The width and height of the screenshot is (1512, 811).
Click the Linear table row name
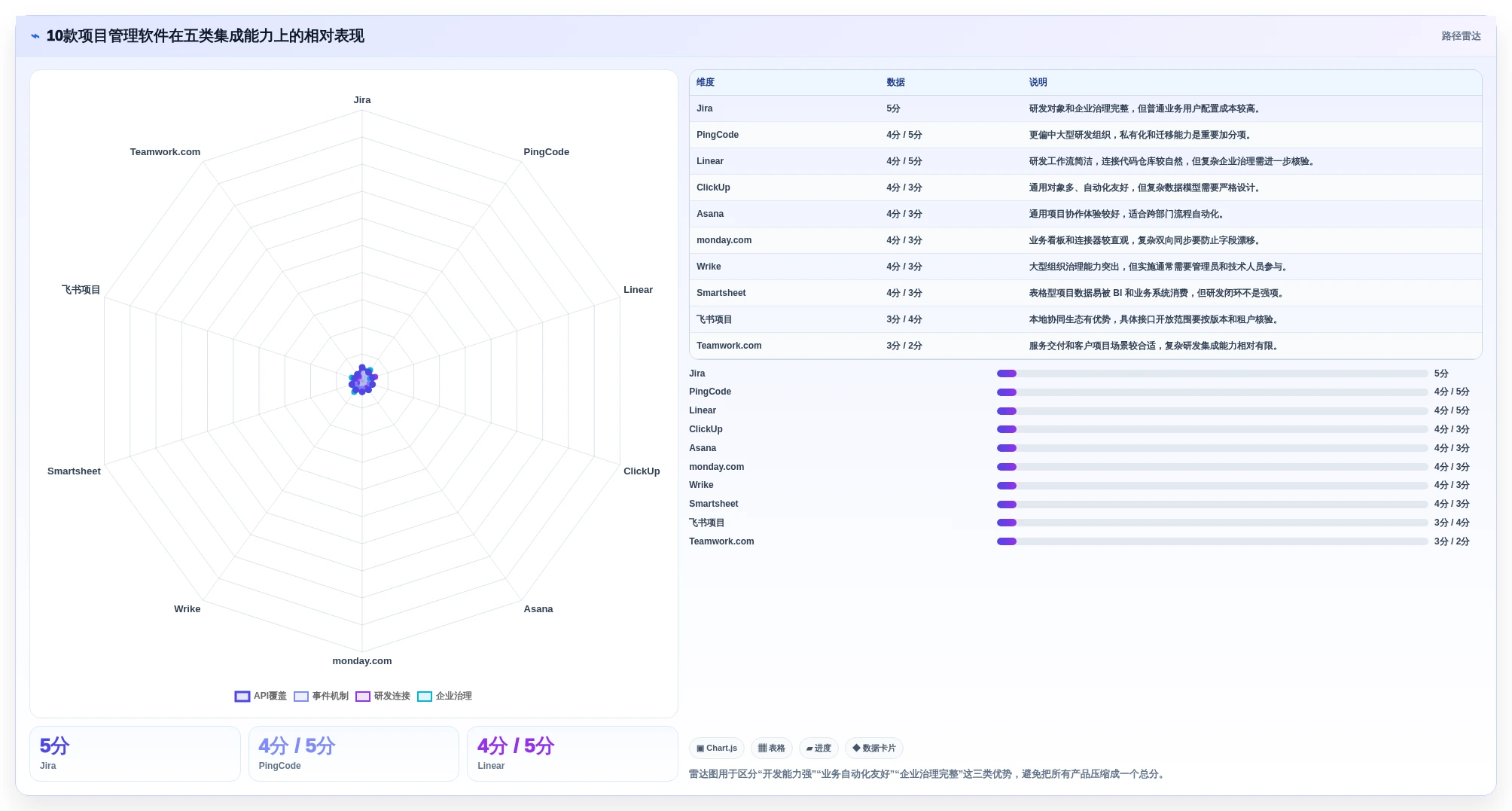710,162
